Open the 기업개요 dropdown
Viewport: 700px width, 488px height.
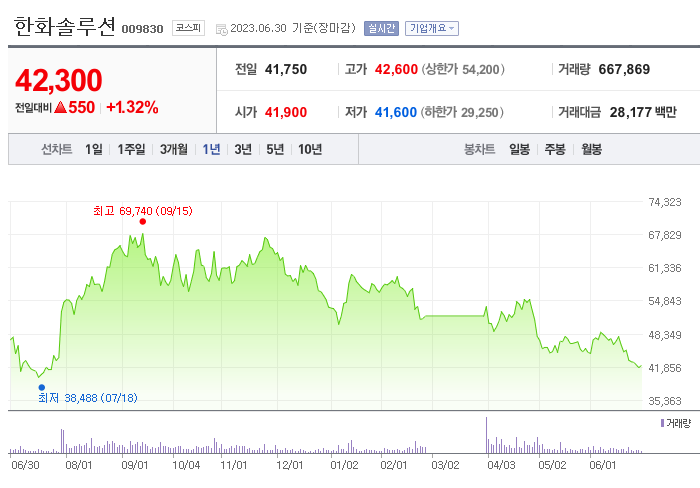(432, 28)
